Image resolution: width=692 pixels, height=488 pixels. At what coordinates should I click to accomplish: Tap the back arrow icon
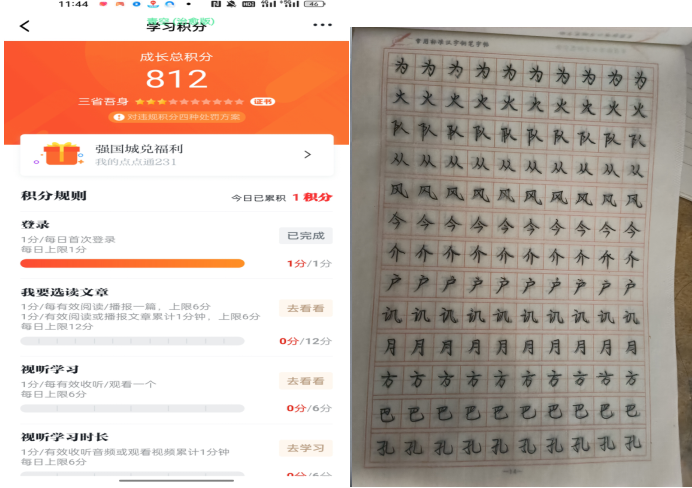click(x=25, y=26)
